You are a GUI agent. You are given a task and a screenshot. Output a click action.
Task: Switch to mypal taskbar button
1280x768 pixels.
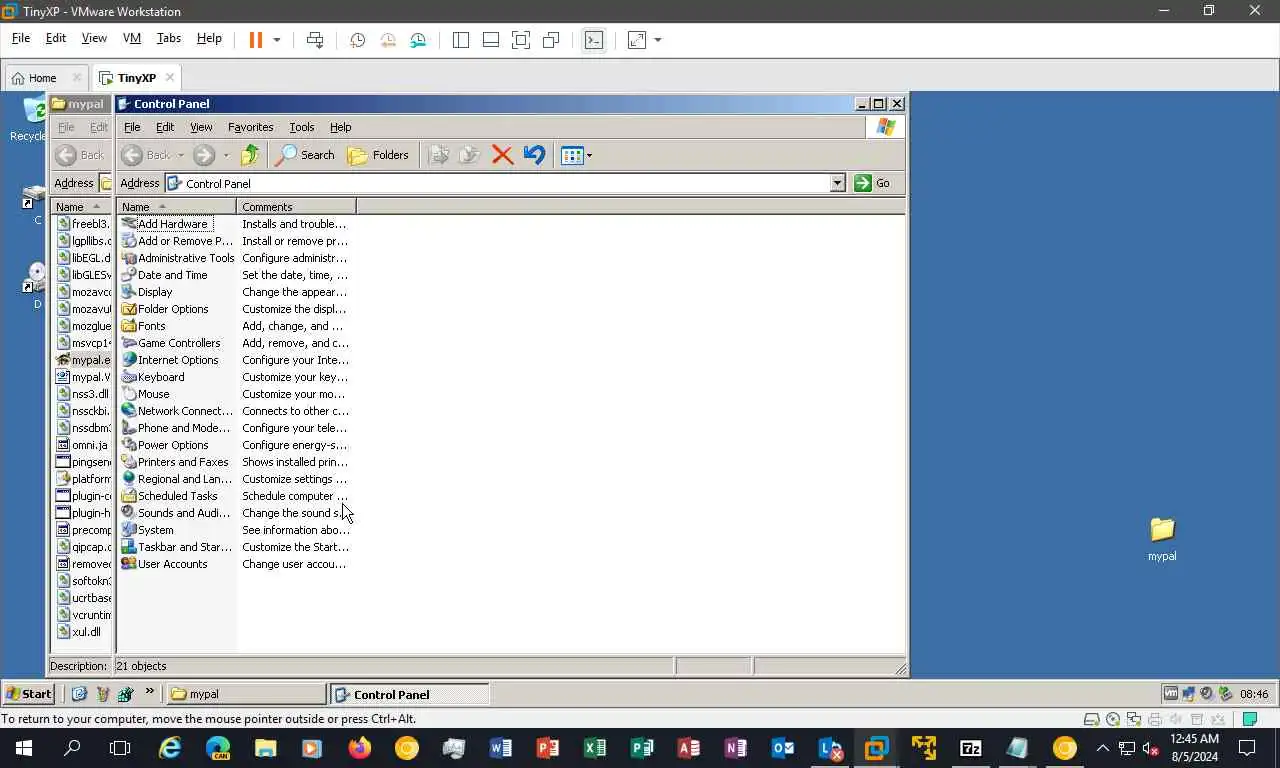click(246, 694)
